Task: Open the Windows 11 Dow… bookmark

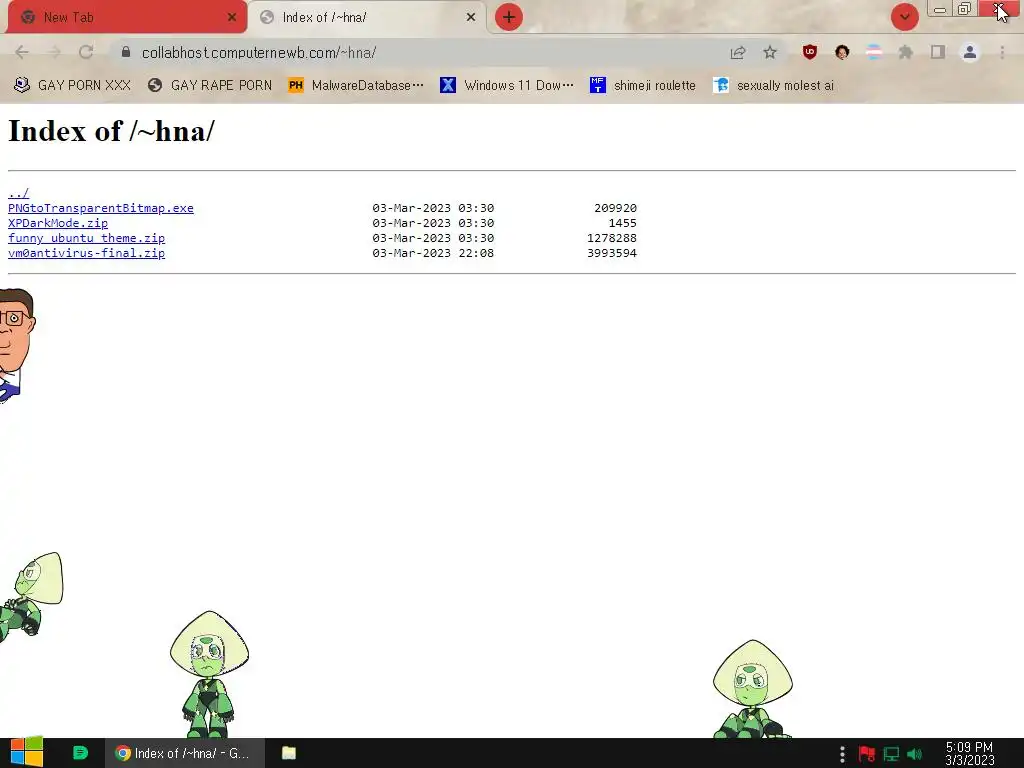Action: (x=507, y=86)
